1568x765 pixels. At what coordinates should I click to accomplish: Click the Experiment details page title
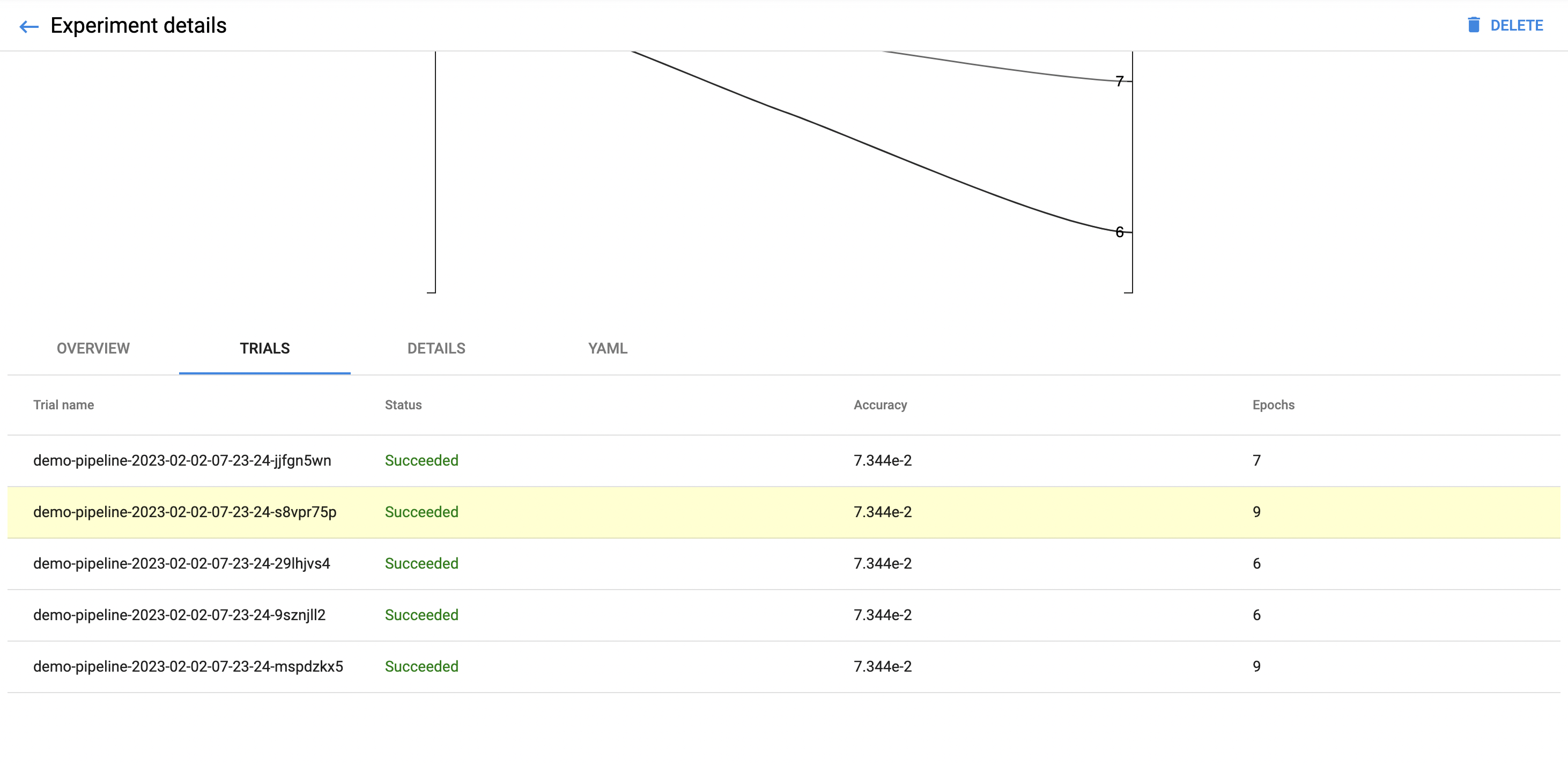[x=138, y=26]
